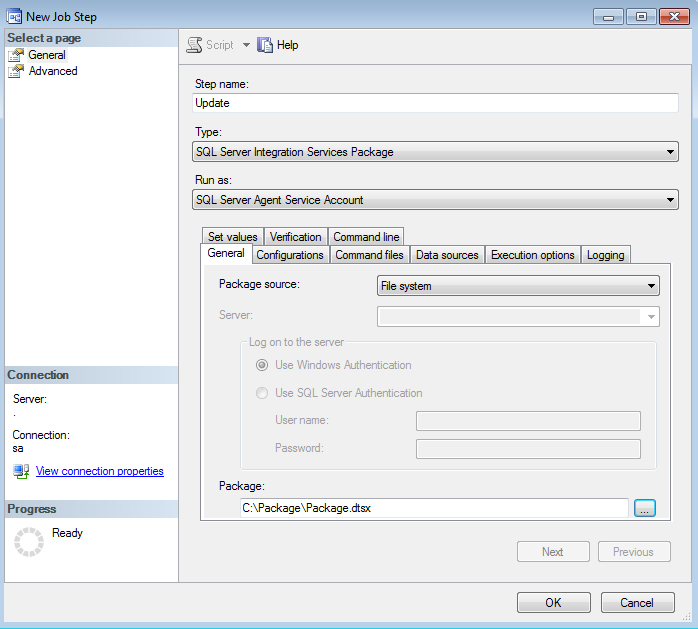The image size is (698, 629).
Task: Minimize the New Job Step window
Action: pos(608,17)
